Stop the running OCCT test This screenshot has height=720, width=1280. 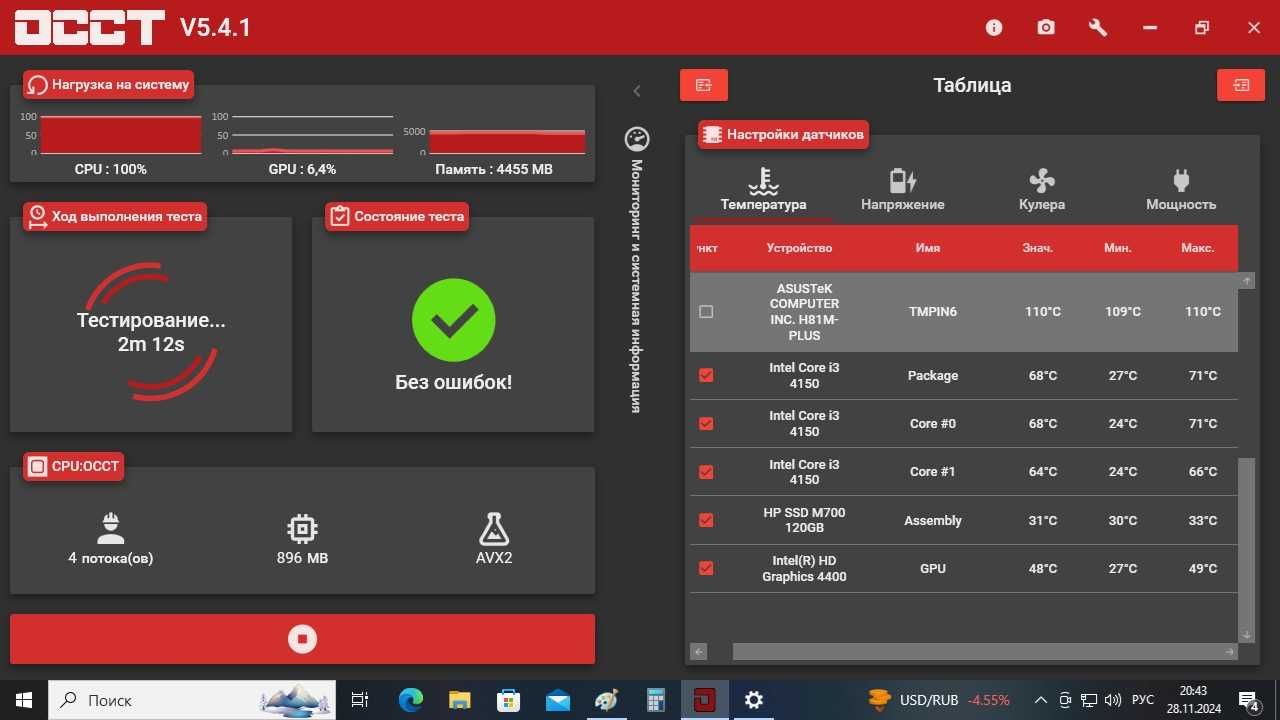pyautogui.click(x=302, y=639)
